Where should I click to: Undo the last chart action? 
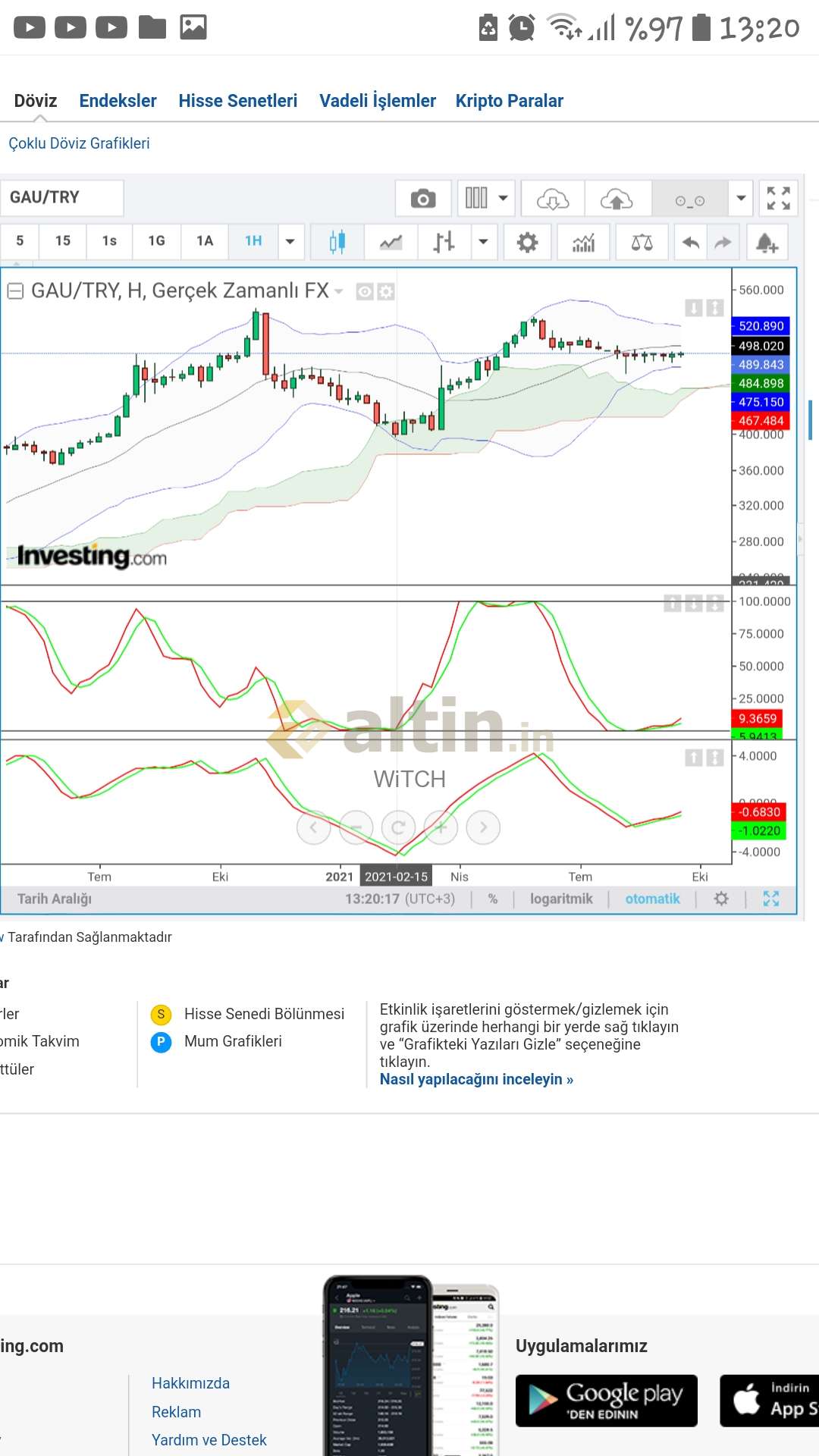[690, 242]
